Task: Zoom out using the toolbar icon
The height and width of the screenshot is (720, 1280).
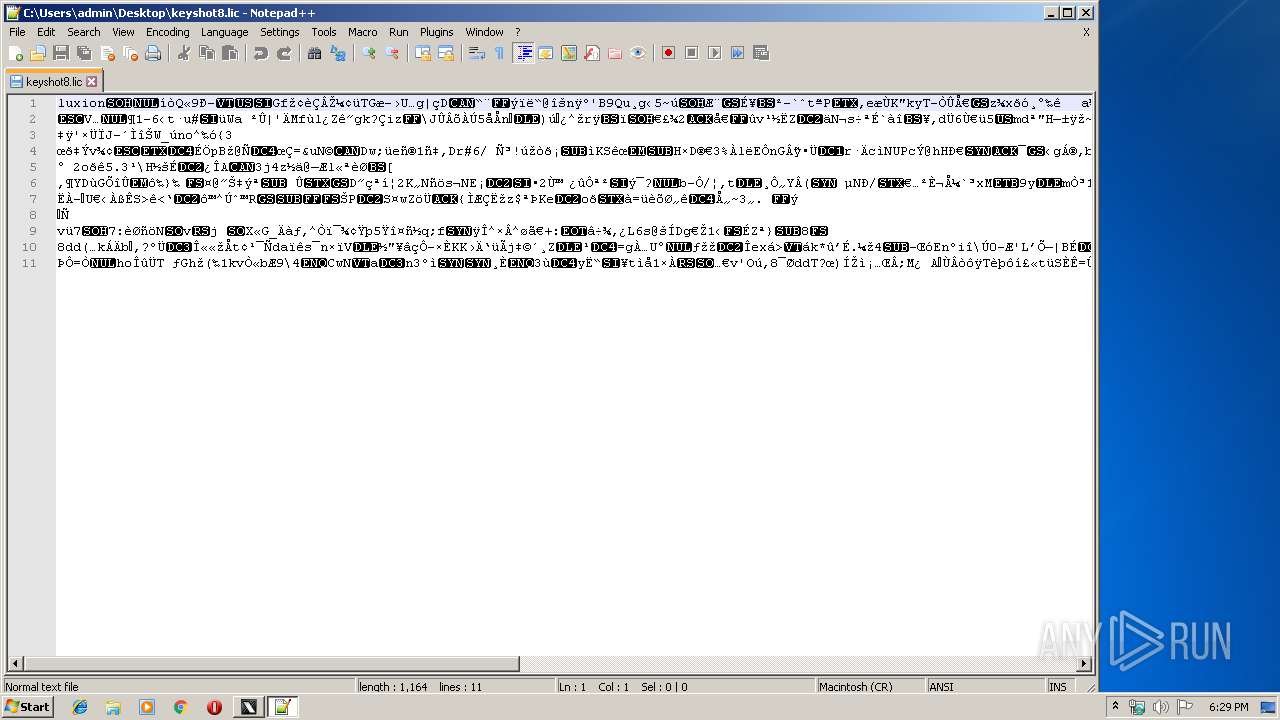Action: click(392, 53)
